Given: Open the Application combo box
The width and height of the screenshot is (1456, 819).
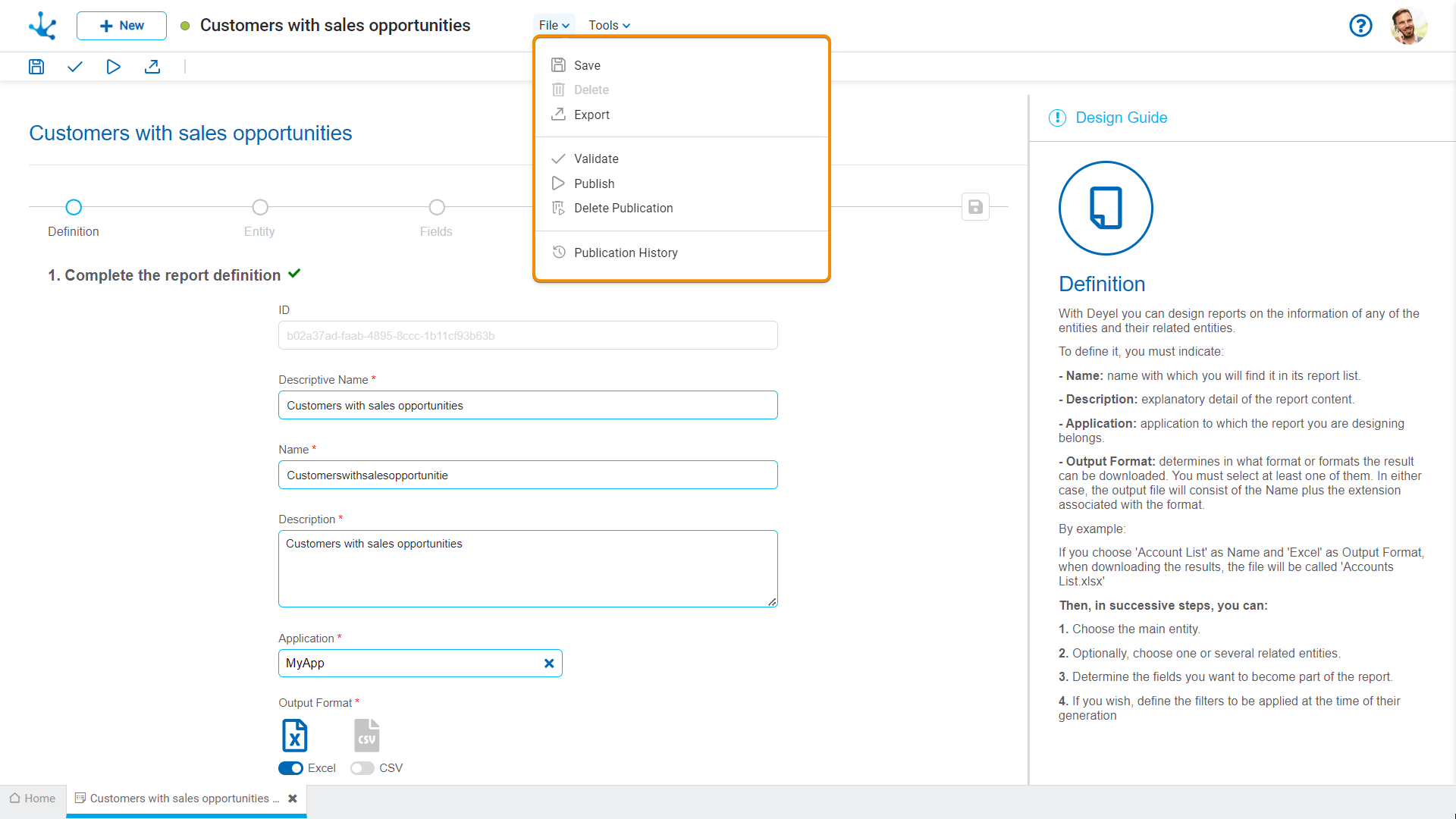Looking at the screenshot, I should tap(409, 664).
